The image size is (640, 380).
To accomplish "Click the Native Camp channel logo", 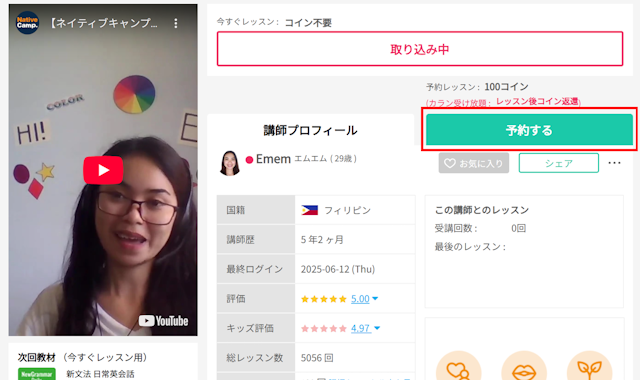I will [x=27, y=23].
